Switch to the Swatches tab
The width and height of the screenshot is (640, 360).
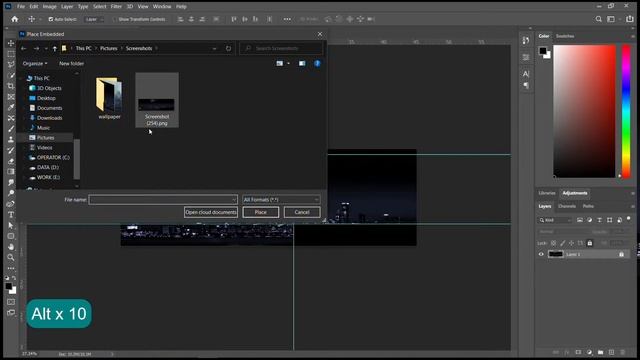(565, 36)
